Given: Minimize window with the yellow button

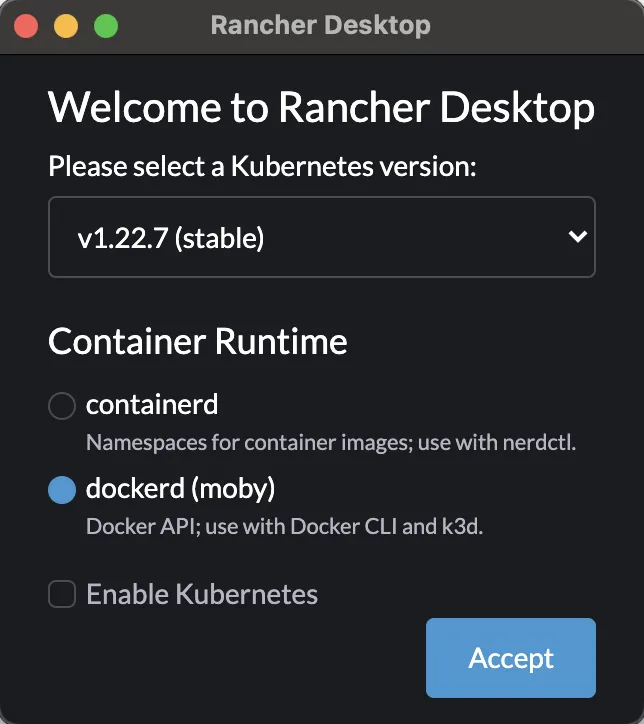Looking at the screenshot, I should (x=66, y=26).
